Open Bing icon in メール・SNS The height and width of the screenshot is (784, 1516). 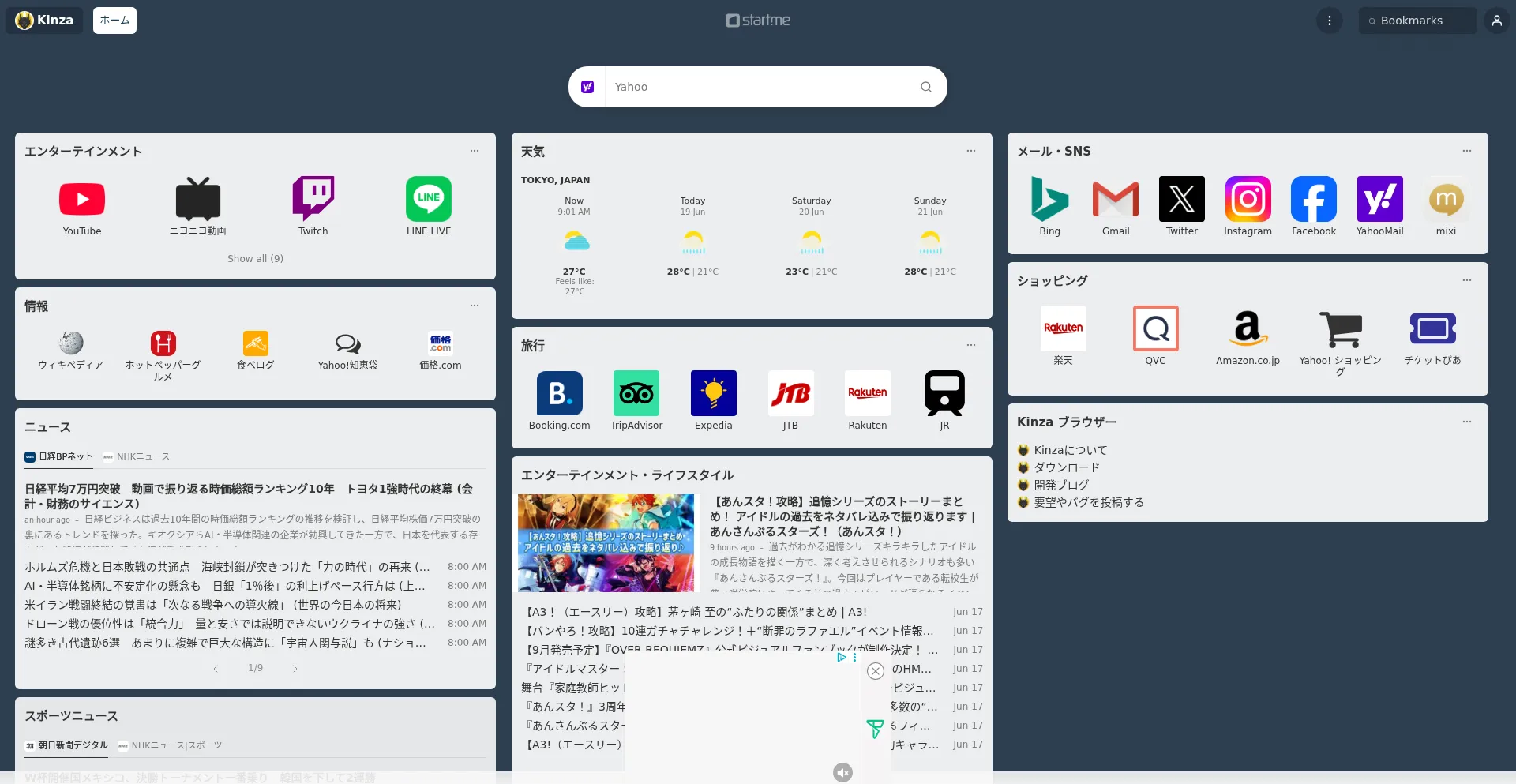1050,199
